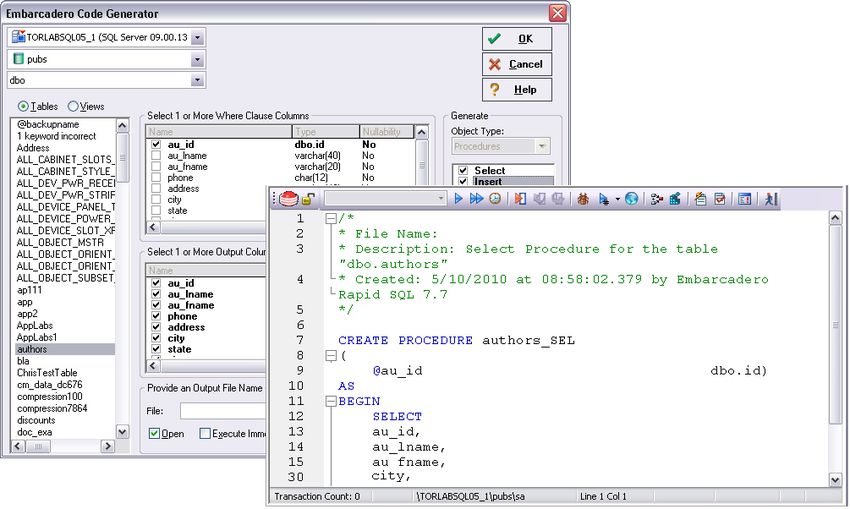Click the server icon beside TORLABSQL05_1
Image resolution: width=850 pixels, height=509 pixels.
[18, 36]
